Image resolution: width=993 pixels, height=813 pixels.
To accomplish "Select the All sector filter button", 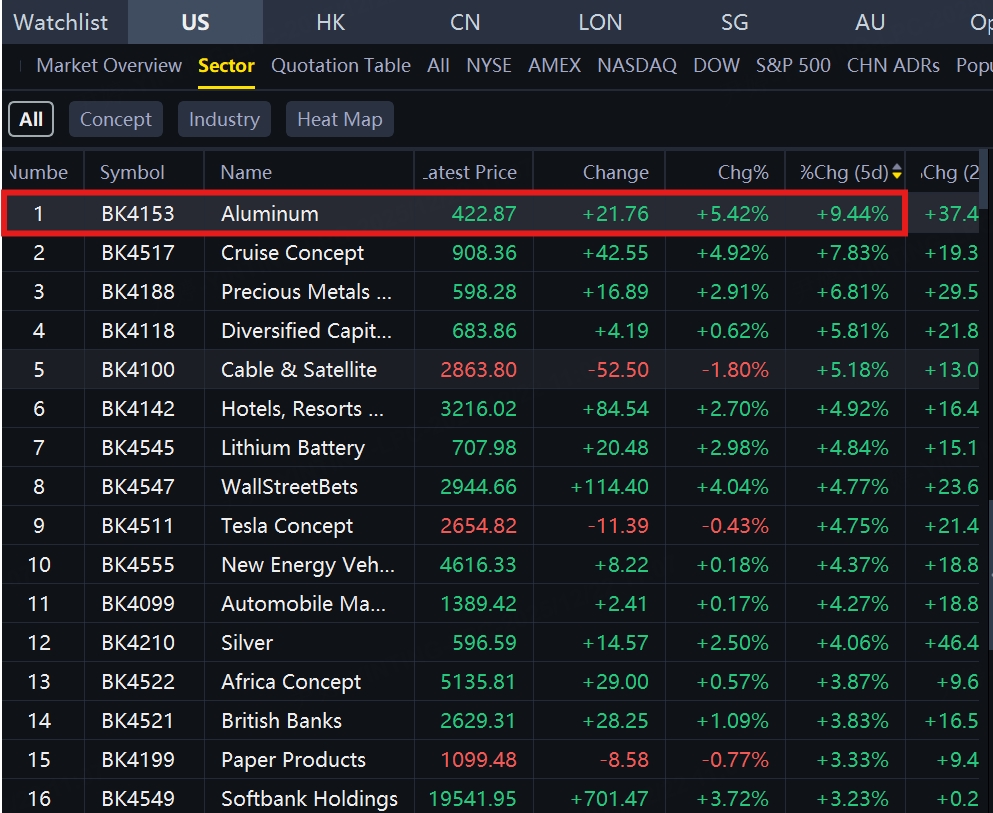I will [31, 120].
